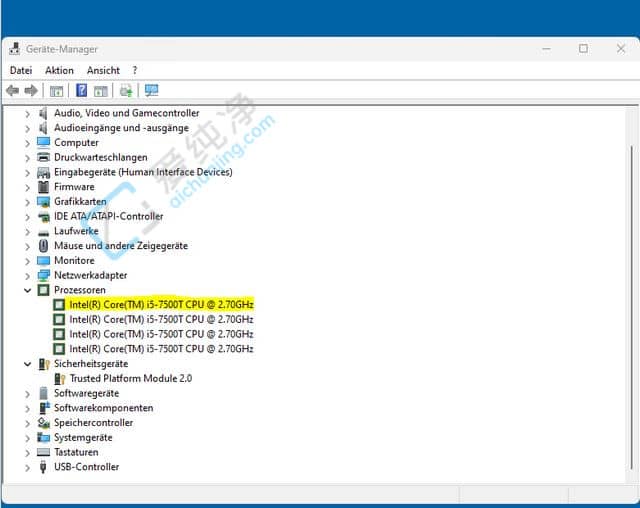The width and height of the screenshot is (640, 508).
Task: Open the Ansicht menu
Action: tap(103, 70)
